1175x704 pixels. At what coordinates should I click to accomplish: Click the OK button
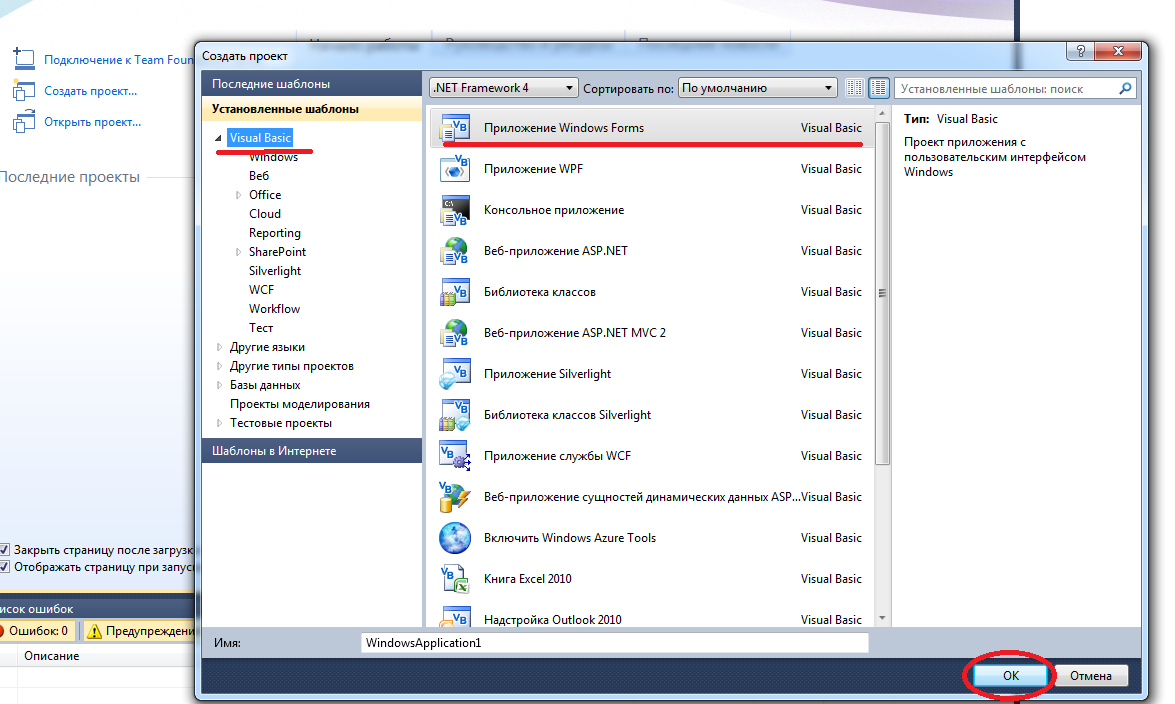coord(1010,676)
